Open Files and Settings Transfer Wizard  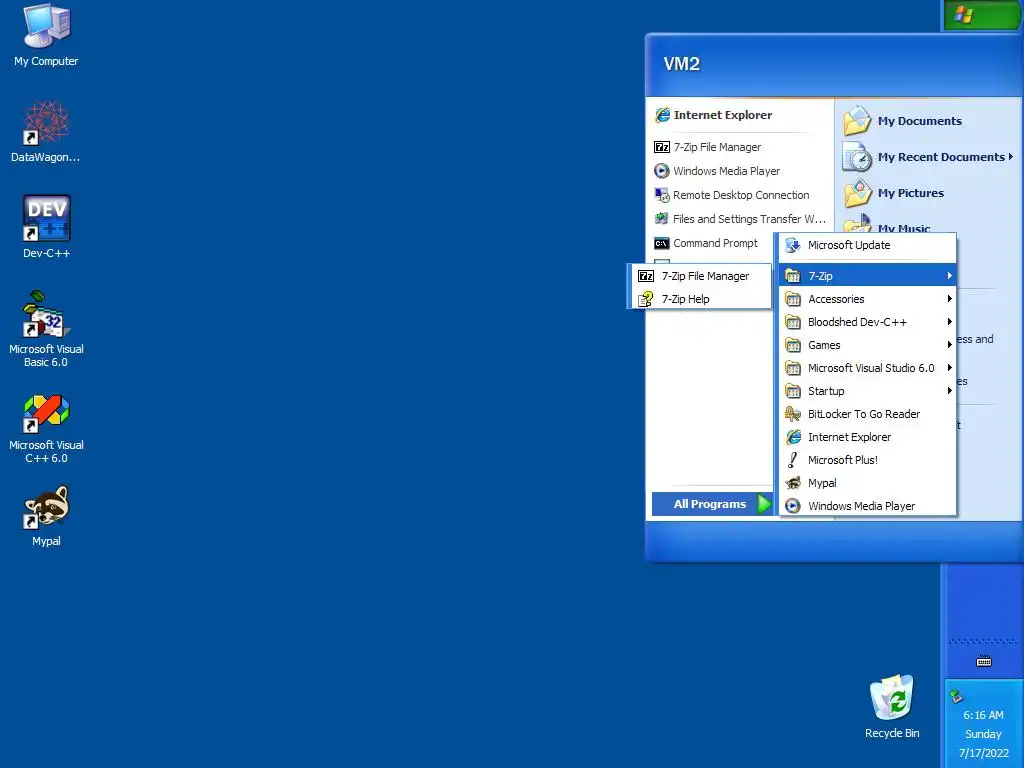click(740, 219)
